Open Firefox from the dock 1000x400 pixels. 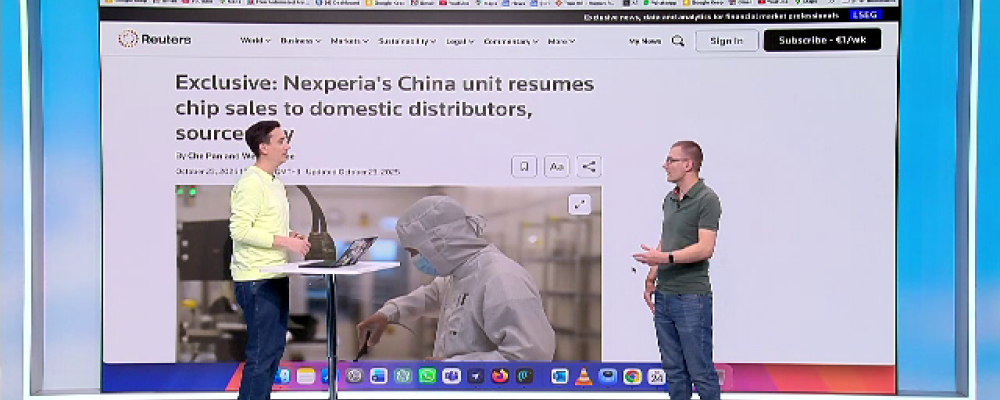pyautogui.click(x=501, y=376)
